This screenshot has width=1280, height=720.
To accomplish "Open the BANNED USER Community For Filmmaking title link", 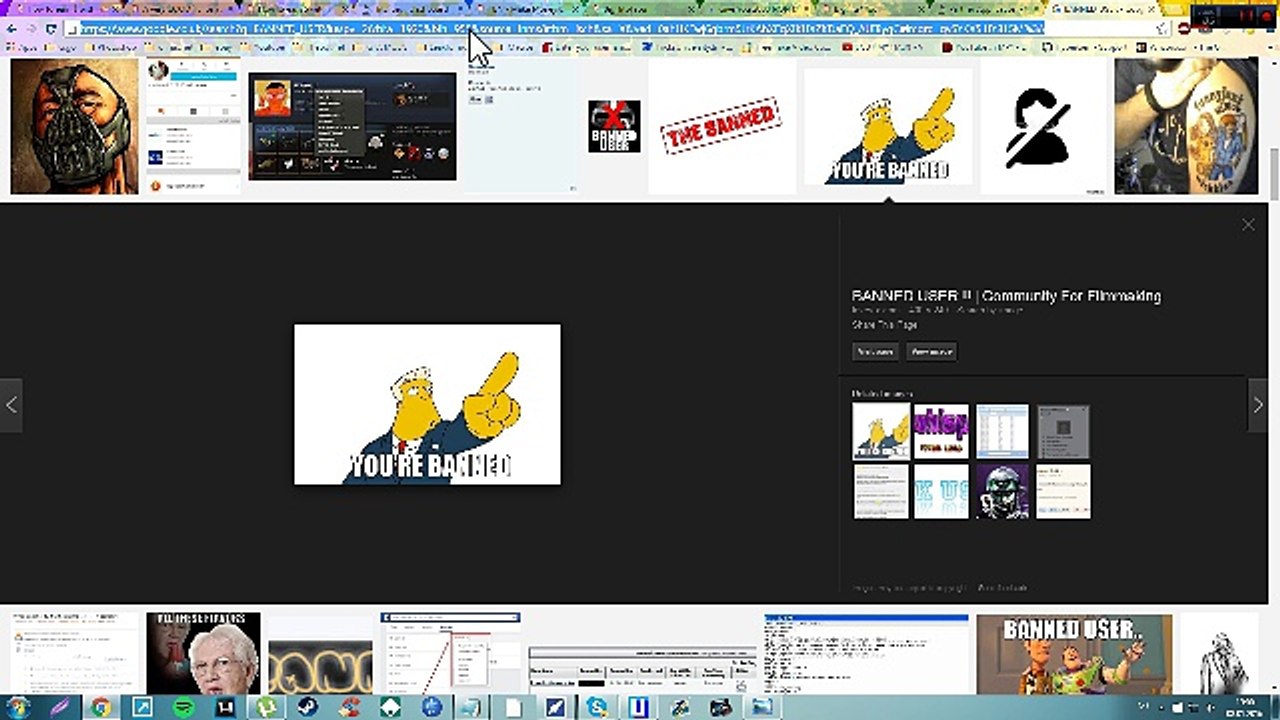I will [1006, 296].
